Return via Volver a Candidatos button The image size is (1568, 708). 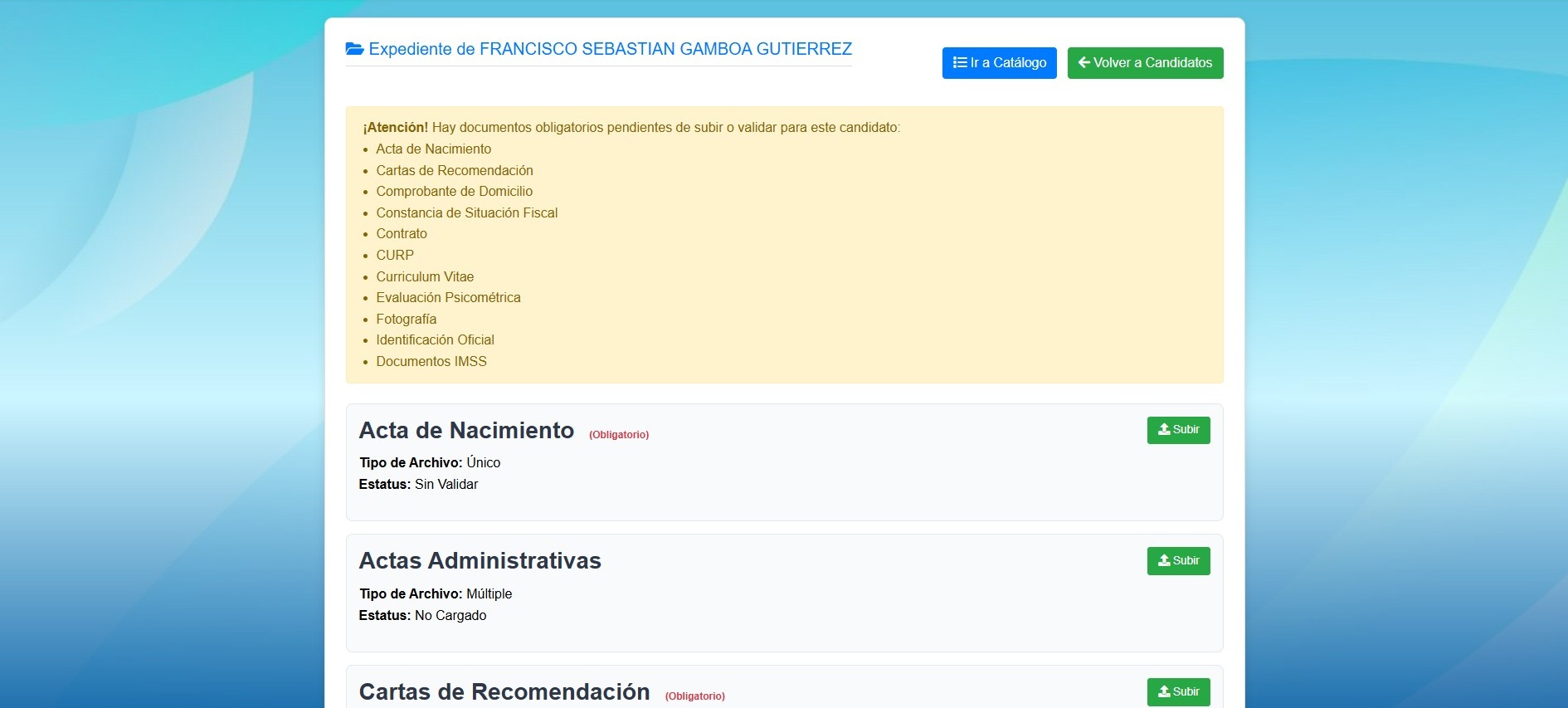tap(1145, 63)
